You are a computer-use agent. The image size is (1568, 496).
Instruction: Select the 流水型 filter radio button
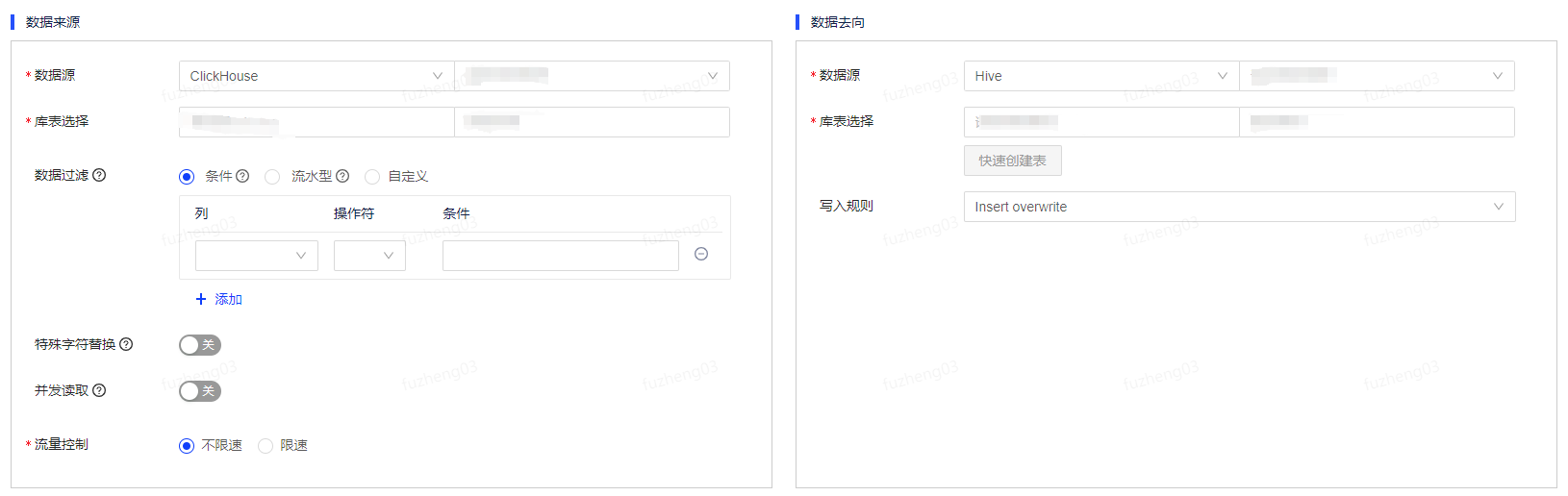272,177
